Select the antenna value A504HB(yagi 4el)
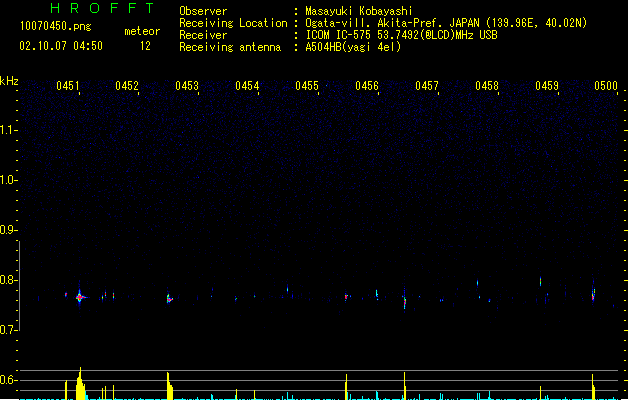629x400 pixels. pyautogui.click(x=353, y=47)
